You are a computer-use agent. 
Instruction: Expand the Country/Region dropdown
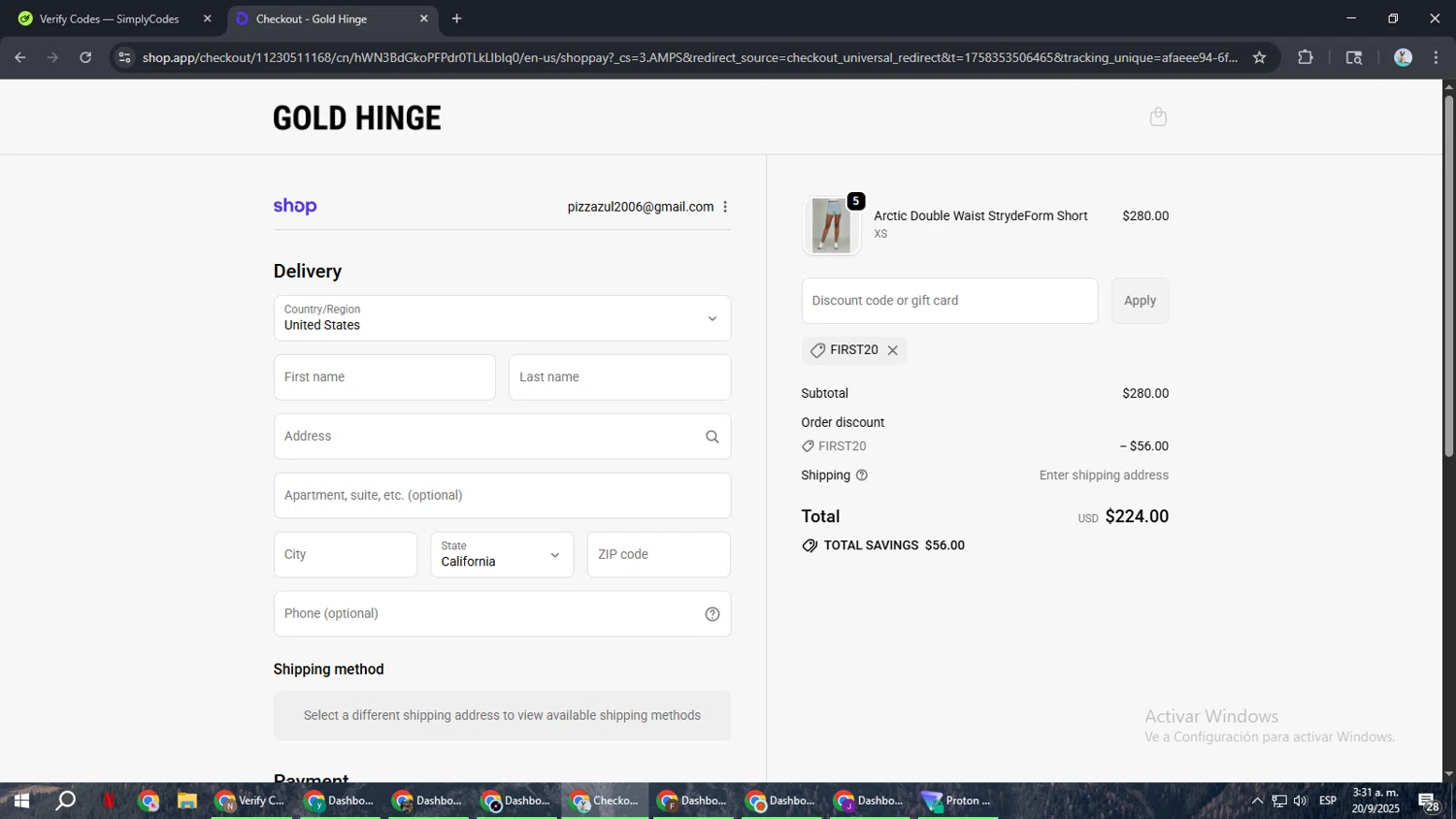click(x=502, y=318)
